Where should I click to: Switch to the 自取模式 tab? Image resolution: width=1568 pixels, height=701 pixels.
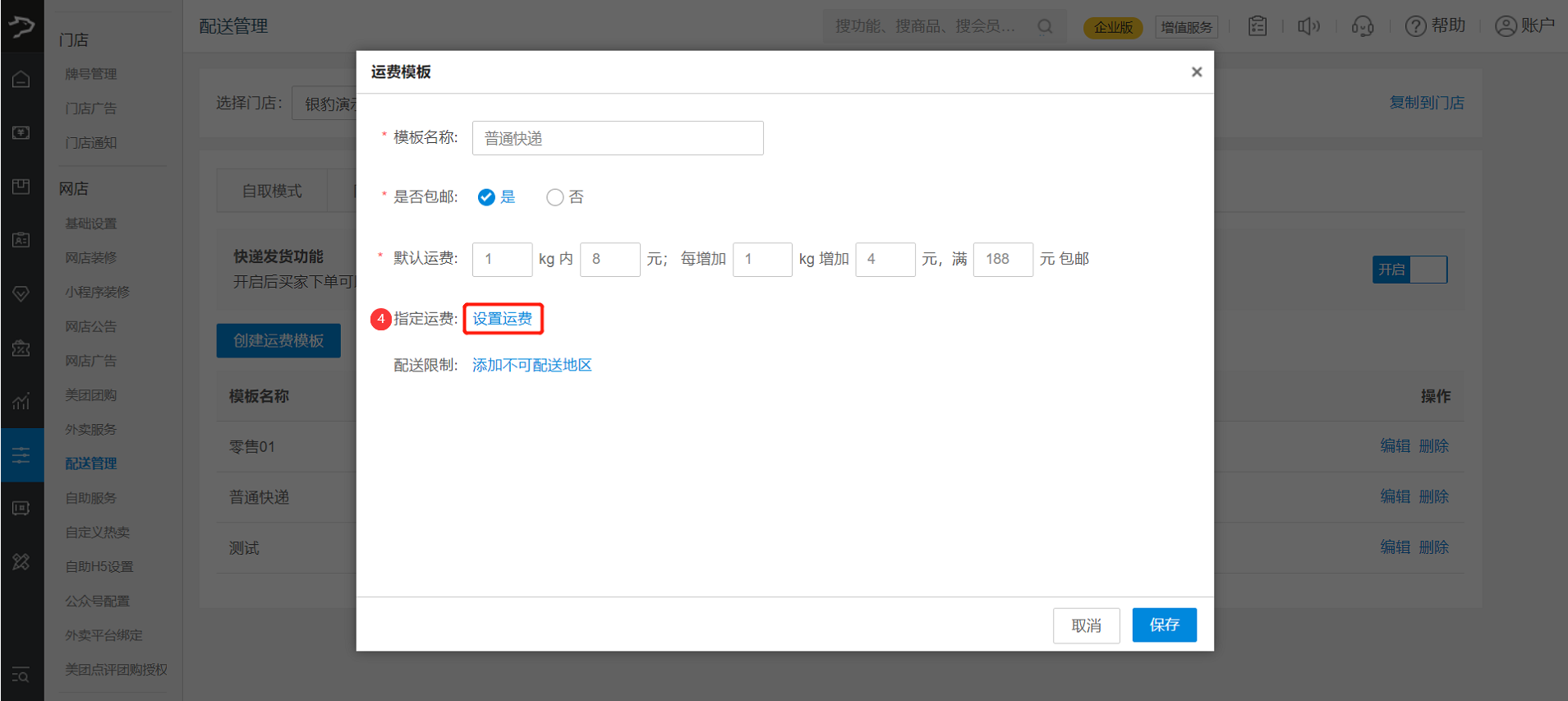pos(272,191)
